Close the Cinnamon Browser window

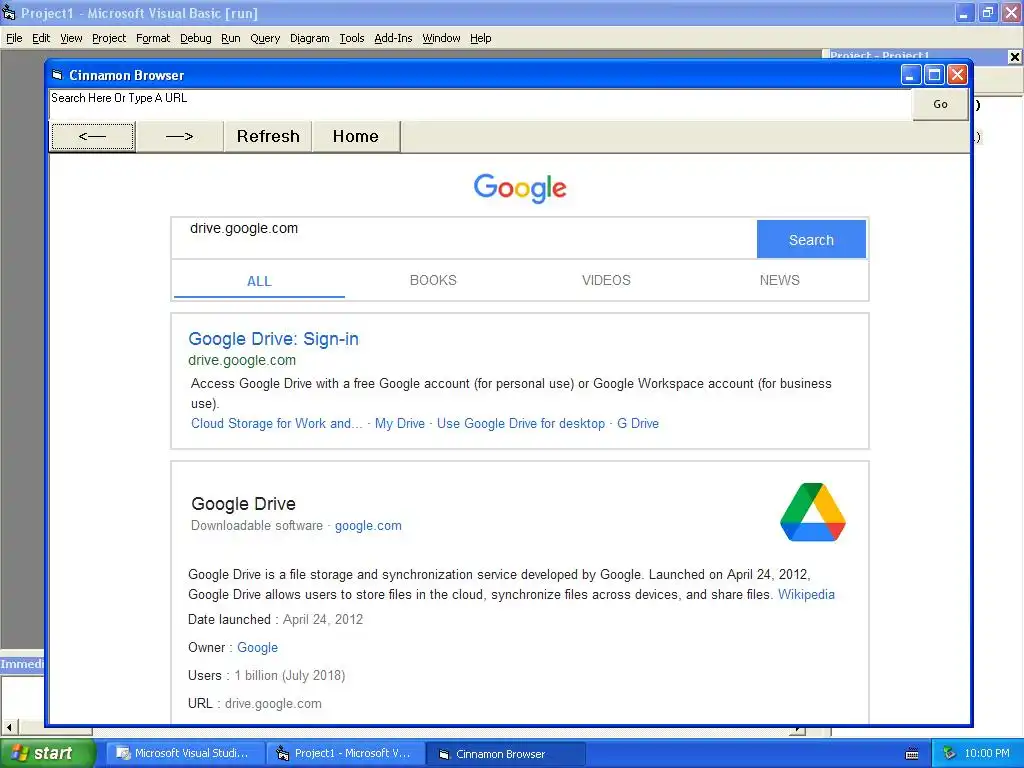pyautogui.click(x=957, y=75)
